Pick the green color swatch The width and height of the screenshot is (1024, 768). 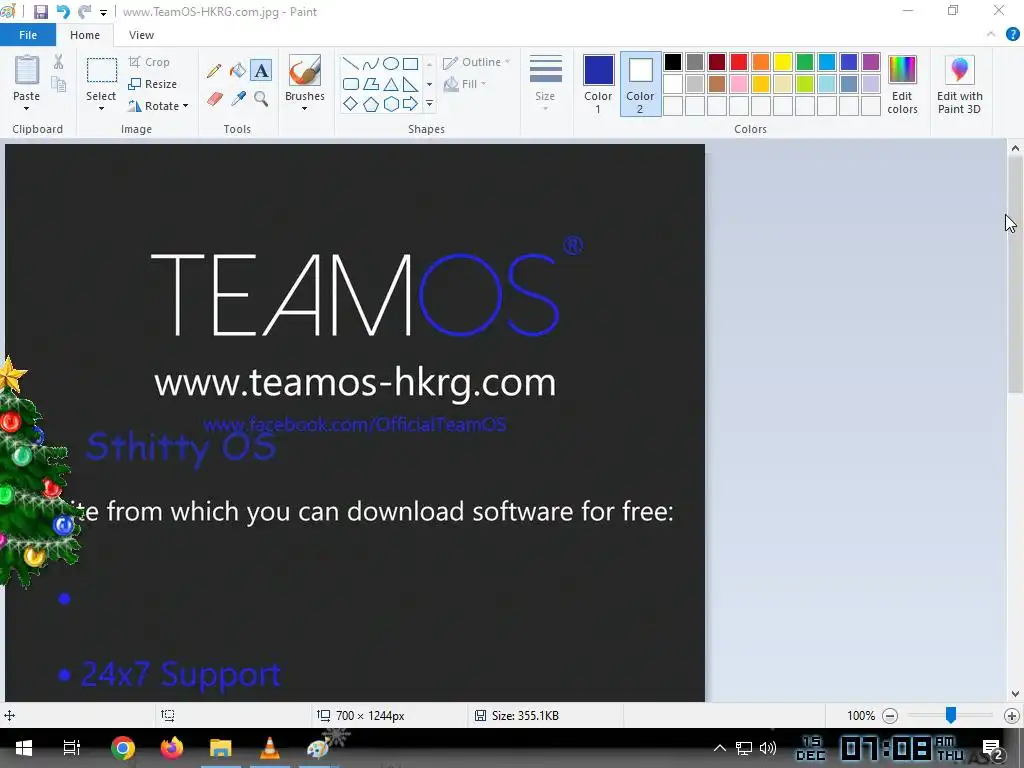805,62
